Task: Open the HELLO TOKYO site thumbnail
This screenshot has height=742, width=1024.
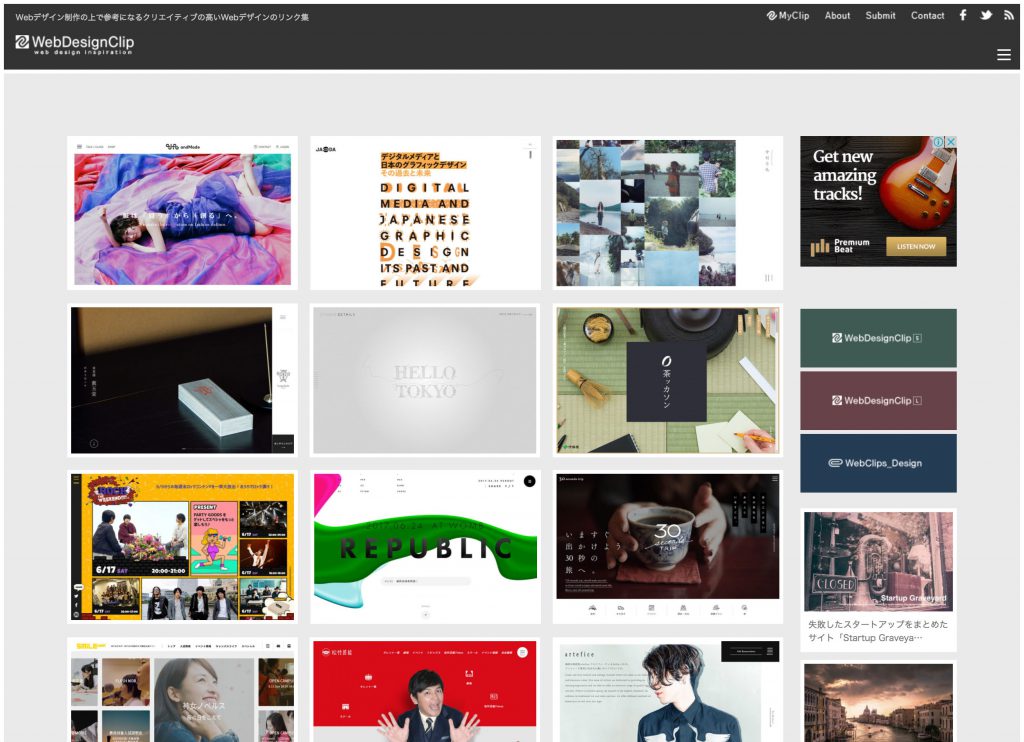Action: tap(425, 380)
